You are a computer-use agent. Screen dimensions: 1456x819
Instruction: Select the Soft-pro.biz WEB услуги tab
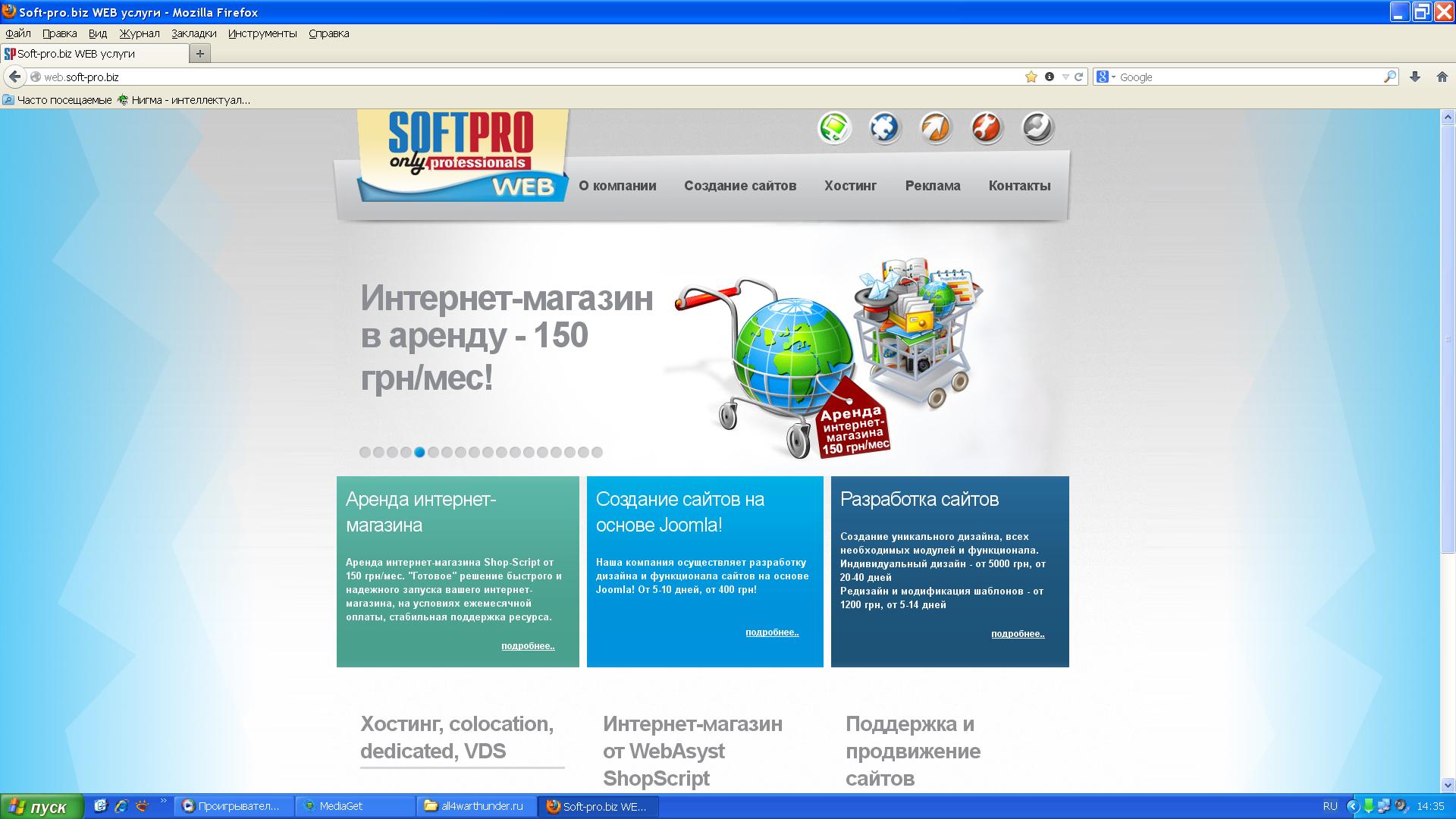click(95, 53)
